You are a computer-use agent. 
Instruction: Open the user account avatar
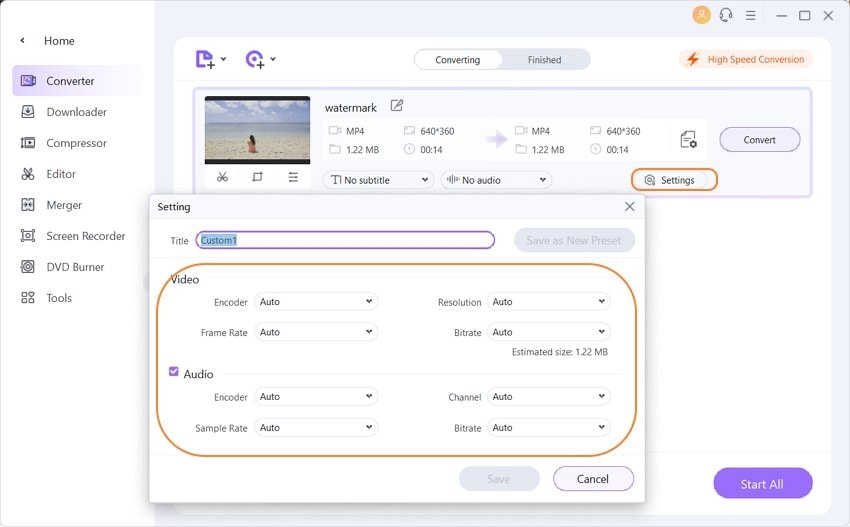click(x=701, y=15)
